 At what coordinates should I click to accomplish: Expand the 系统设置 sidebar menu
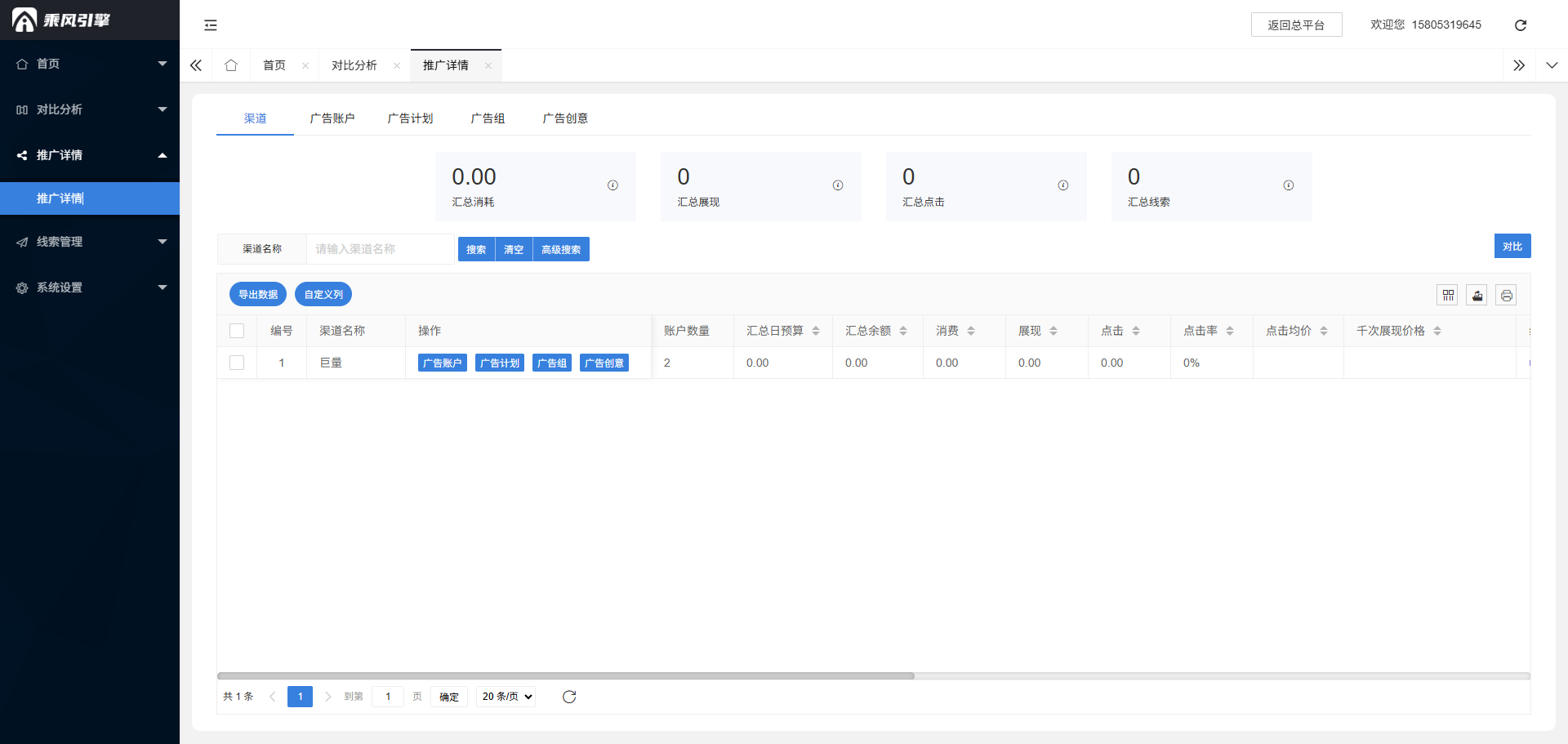90,287
